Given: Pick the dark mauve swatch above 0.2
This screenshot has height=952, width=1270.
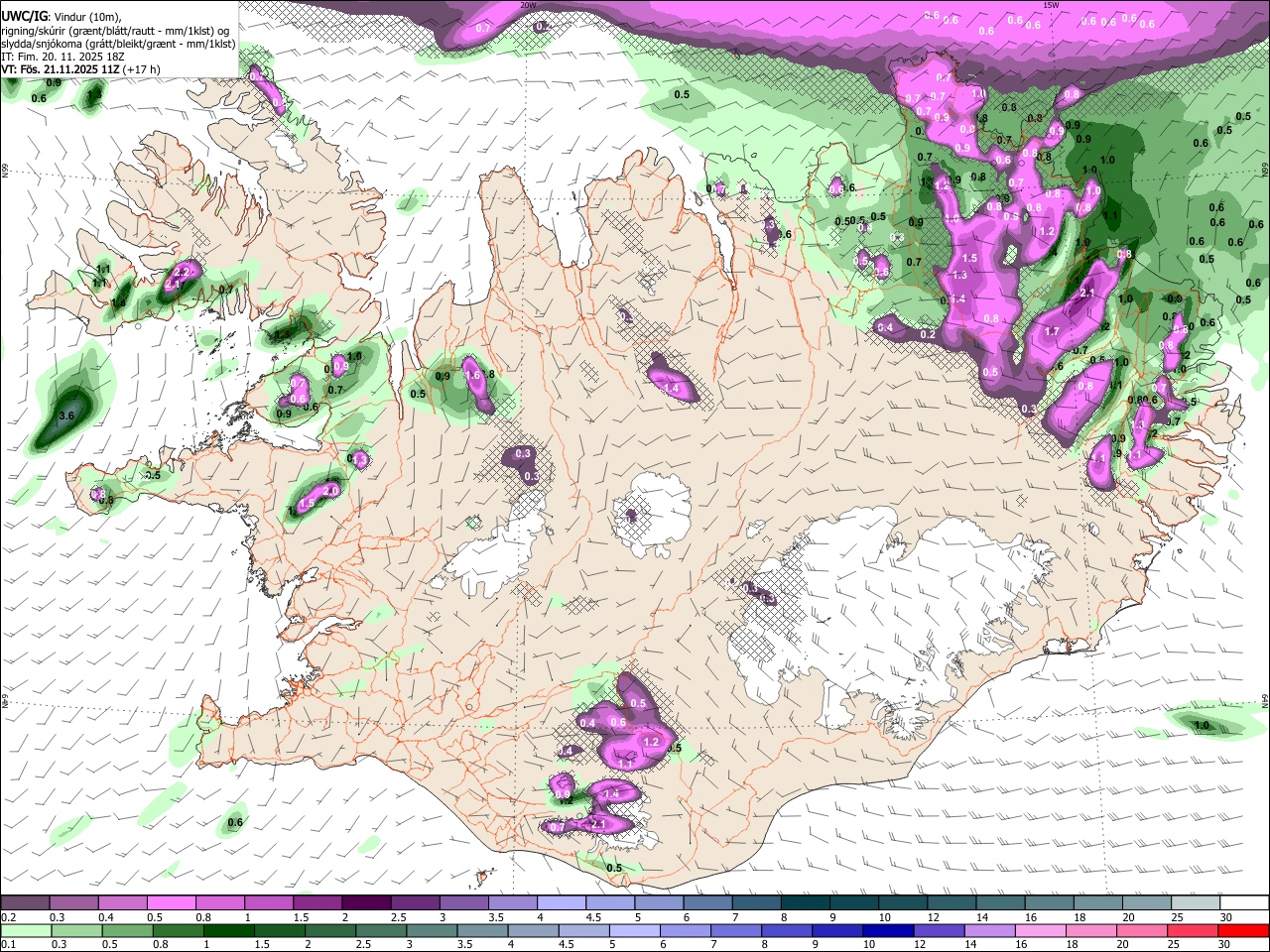Looking at the screenshot, I should (x=25, y=903).
